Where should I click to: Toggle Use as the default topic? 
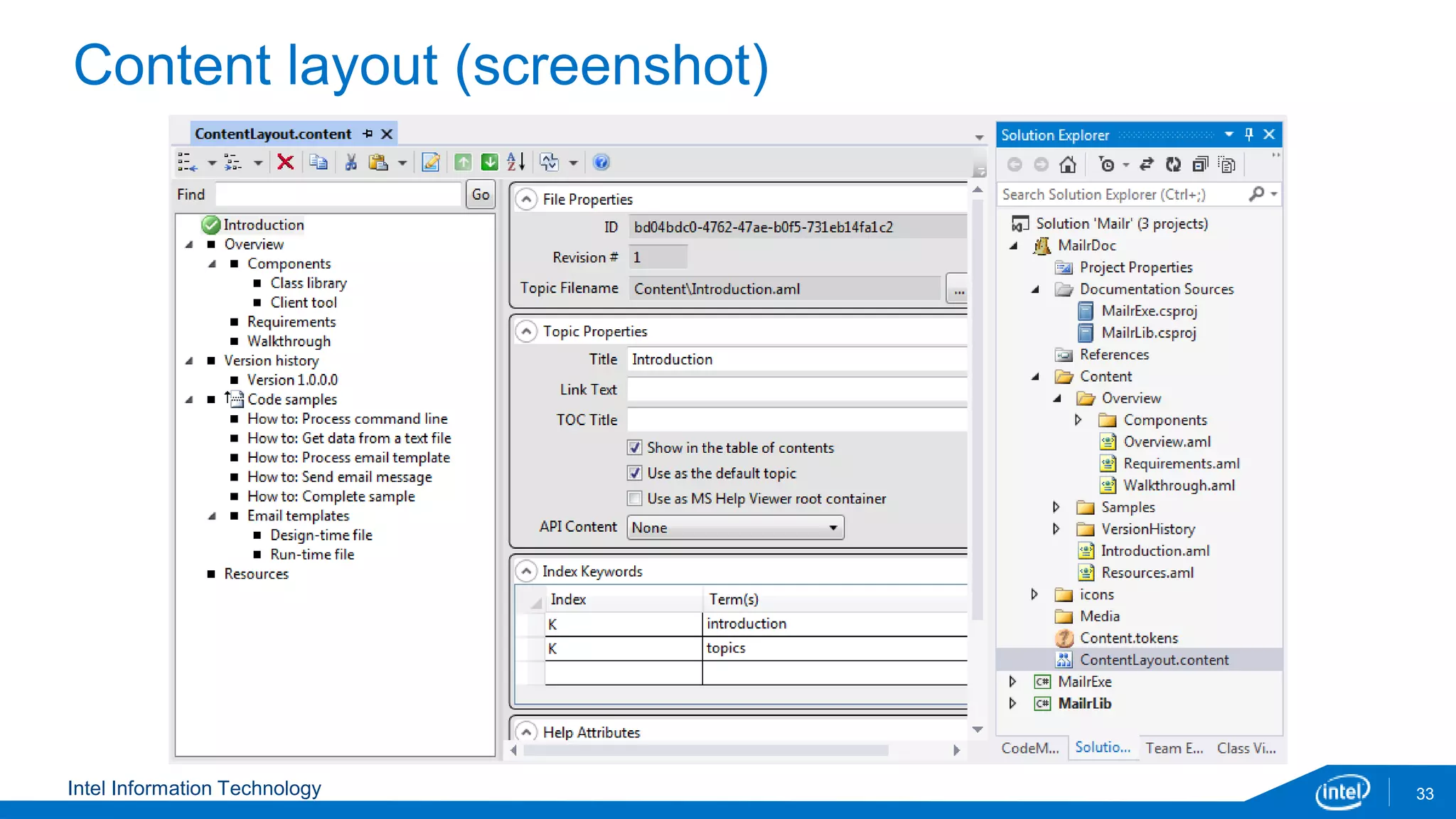tap(635, 473)
